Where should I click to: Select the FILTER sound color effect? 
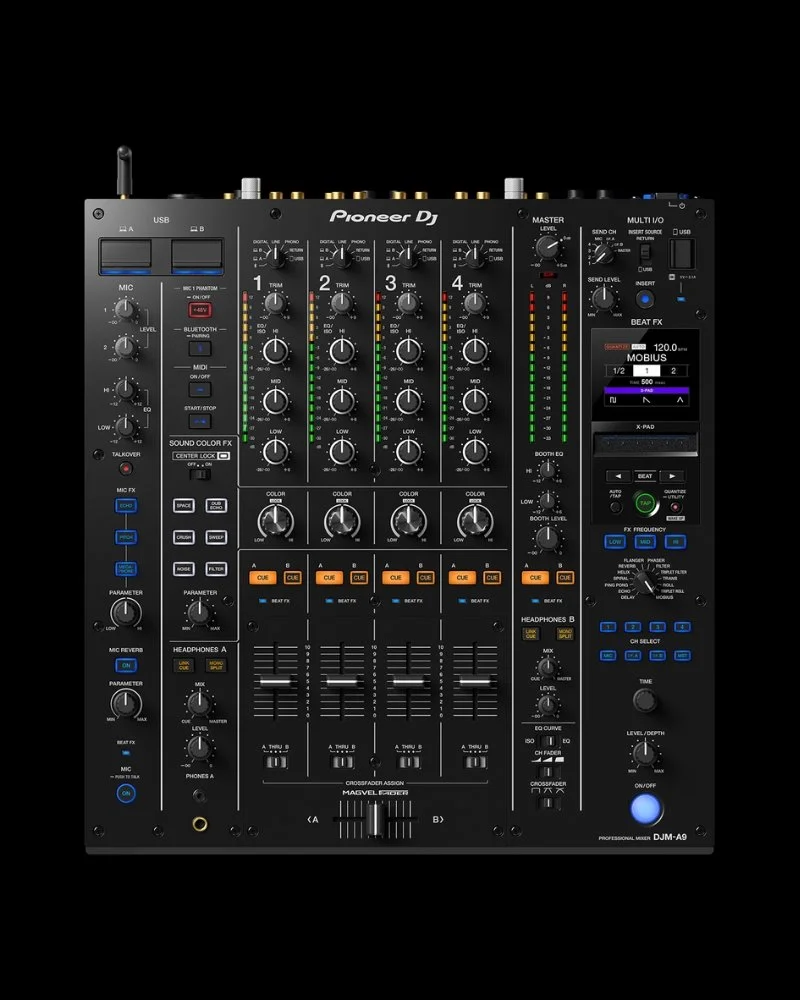pos(215,570)
